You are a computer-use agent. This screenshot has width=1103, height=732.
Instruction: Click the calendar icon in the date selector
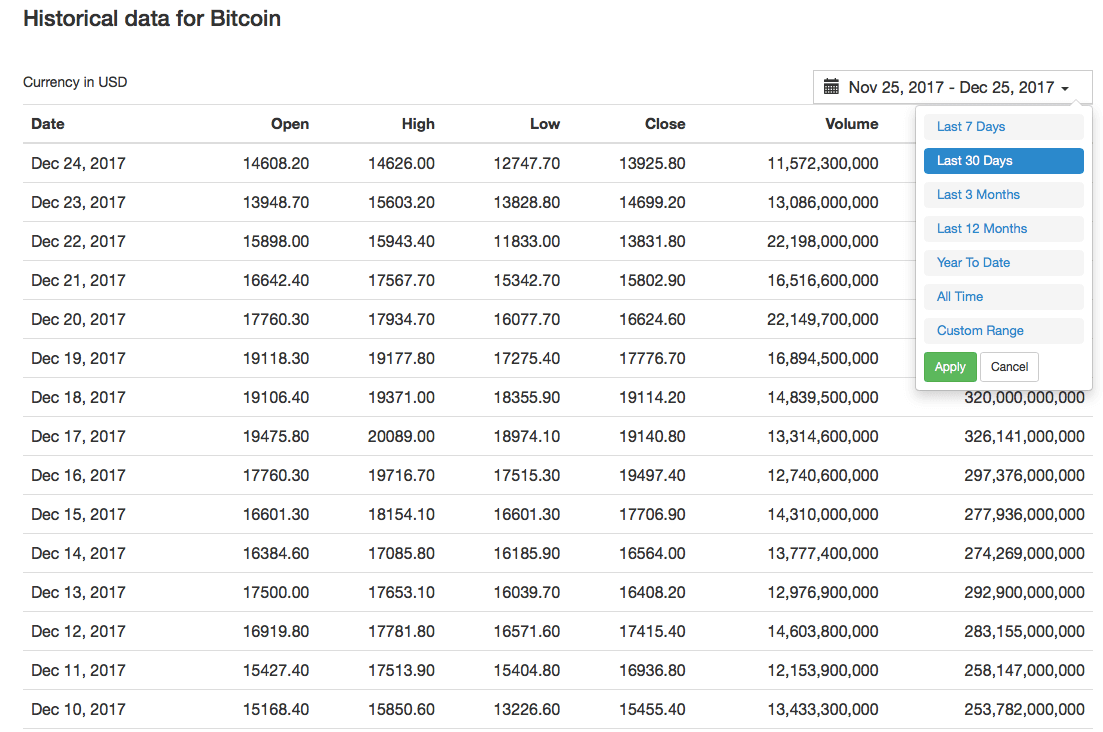(831, 87)
